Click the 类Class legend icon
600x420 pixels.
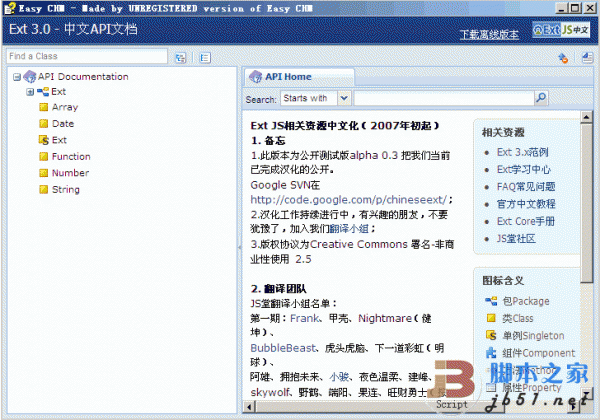[491, 318]
